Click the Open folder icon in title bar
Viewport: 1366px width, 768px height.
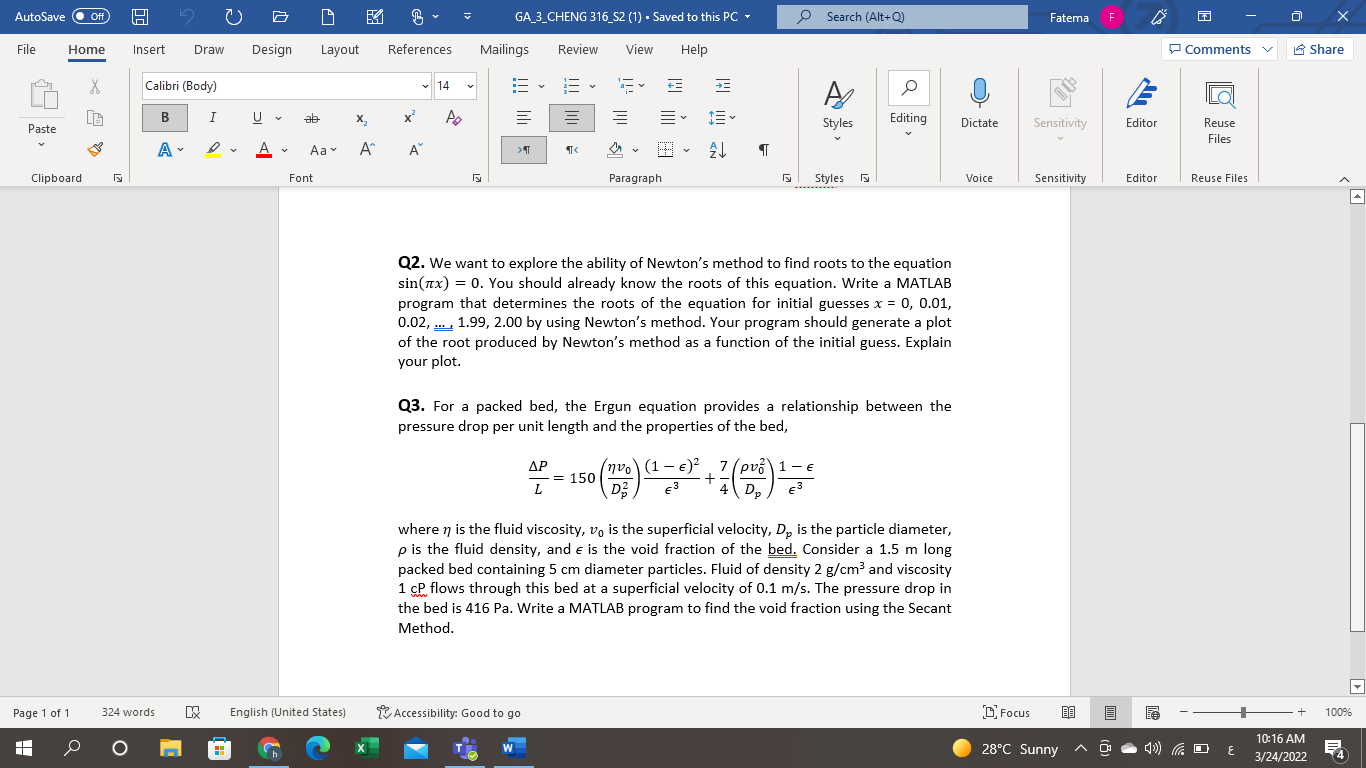click(280, 17)
